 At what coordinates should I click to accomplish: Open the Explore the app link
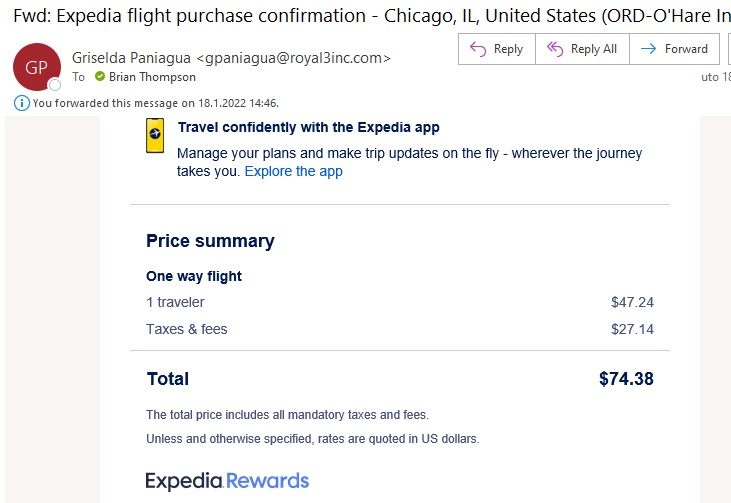click(x=294, y=171)
